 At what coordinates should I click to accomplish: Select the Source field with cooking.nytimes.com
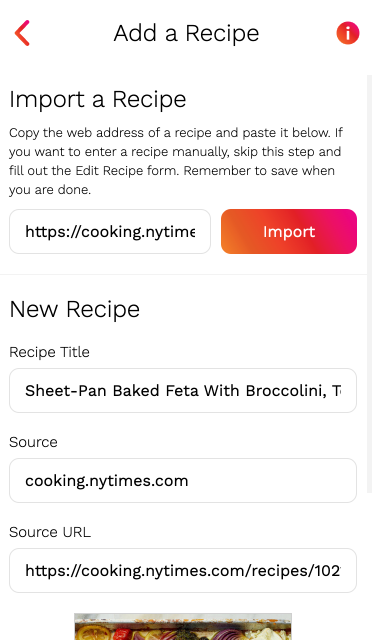(x=183, y=480)
